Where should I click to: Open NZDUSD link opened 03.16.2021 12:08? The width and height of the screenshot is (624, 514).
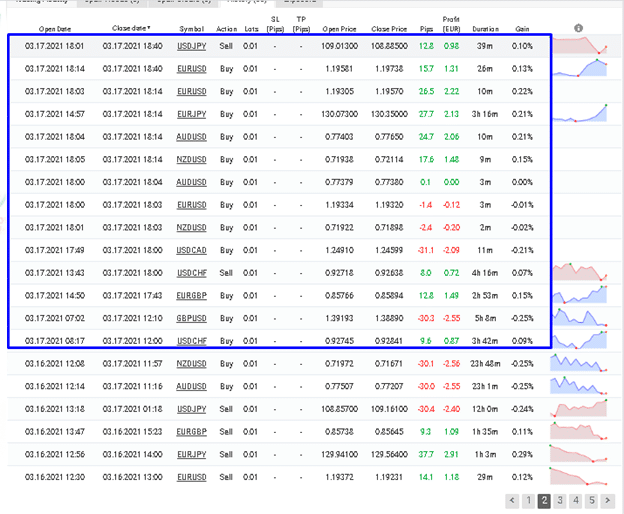tap(191, 364)
